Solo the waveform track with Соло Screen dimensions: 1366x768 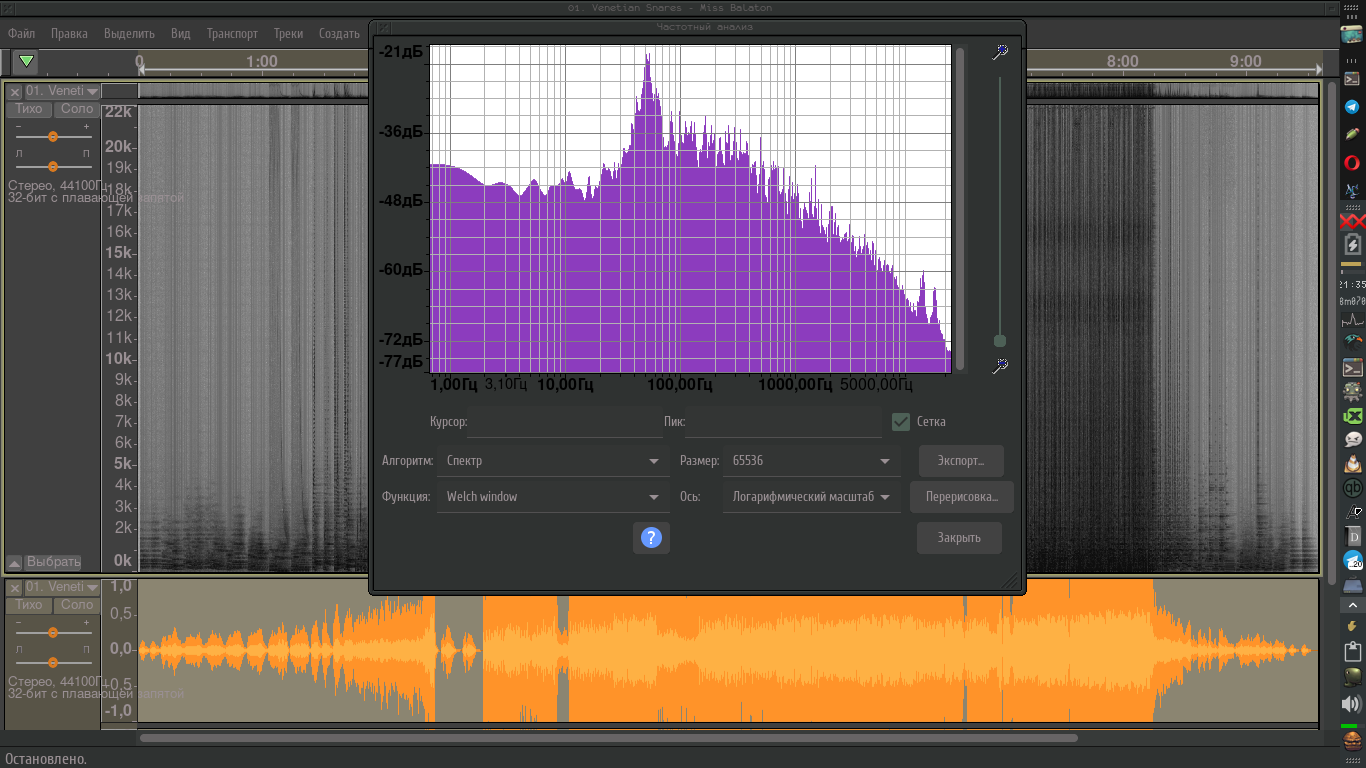pos(76,605)
